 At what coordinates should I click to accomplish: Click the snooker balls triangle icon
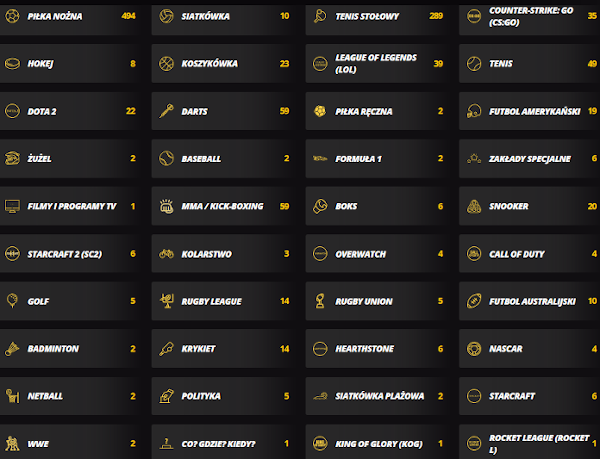pyautogui.click(x=474, y=207)
